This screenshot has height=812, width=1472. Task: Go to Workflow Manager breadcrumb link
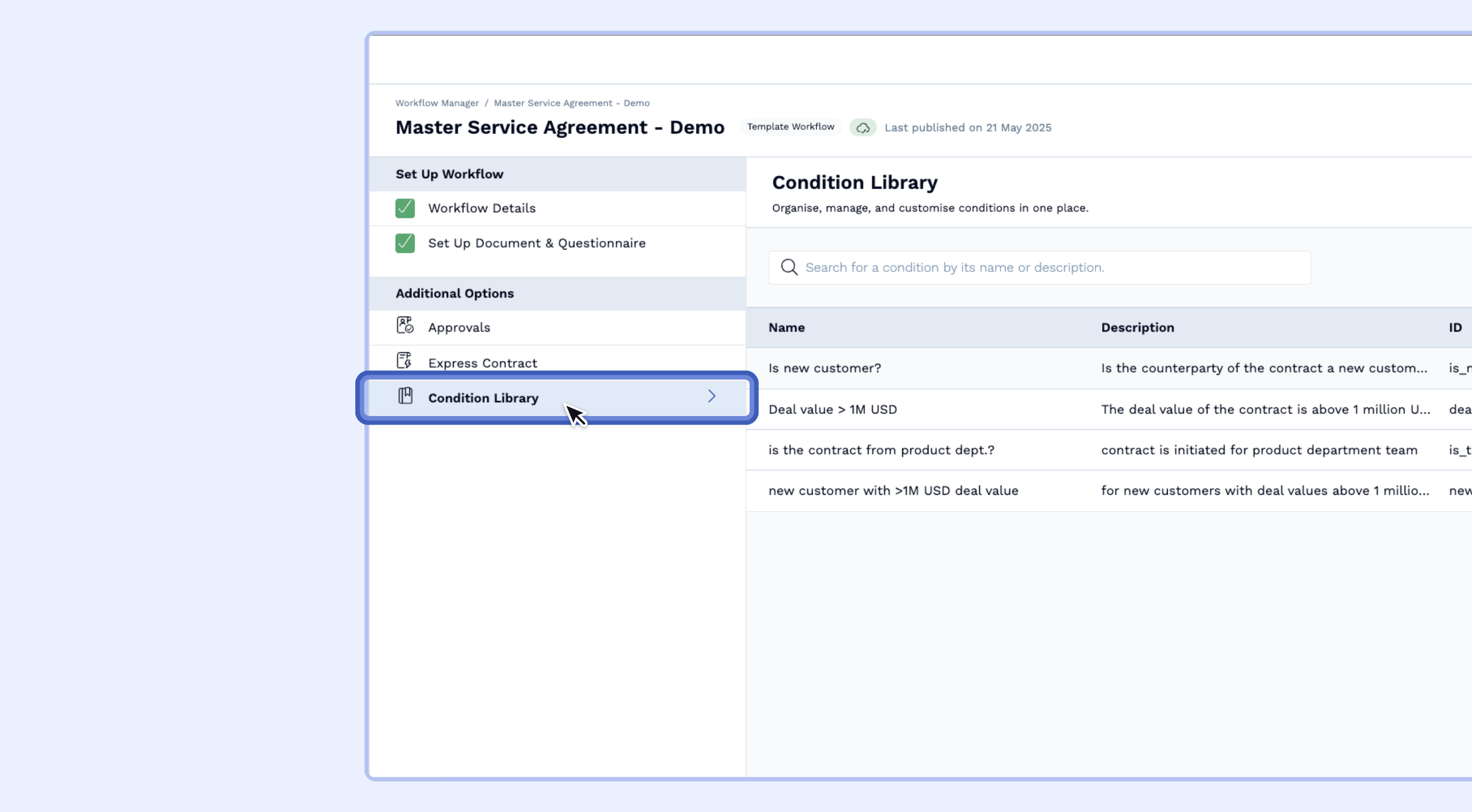coord(437,103)
